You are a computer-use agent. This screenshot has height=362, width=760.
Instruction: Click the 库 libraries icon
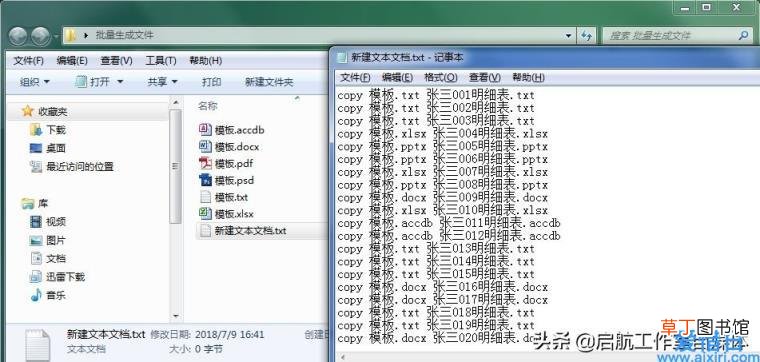point(28,204)
